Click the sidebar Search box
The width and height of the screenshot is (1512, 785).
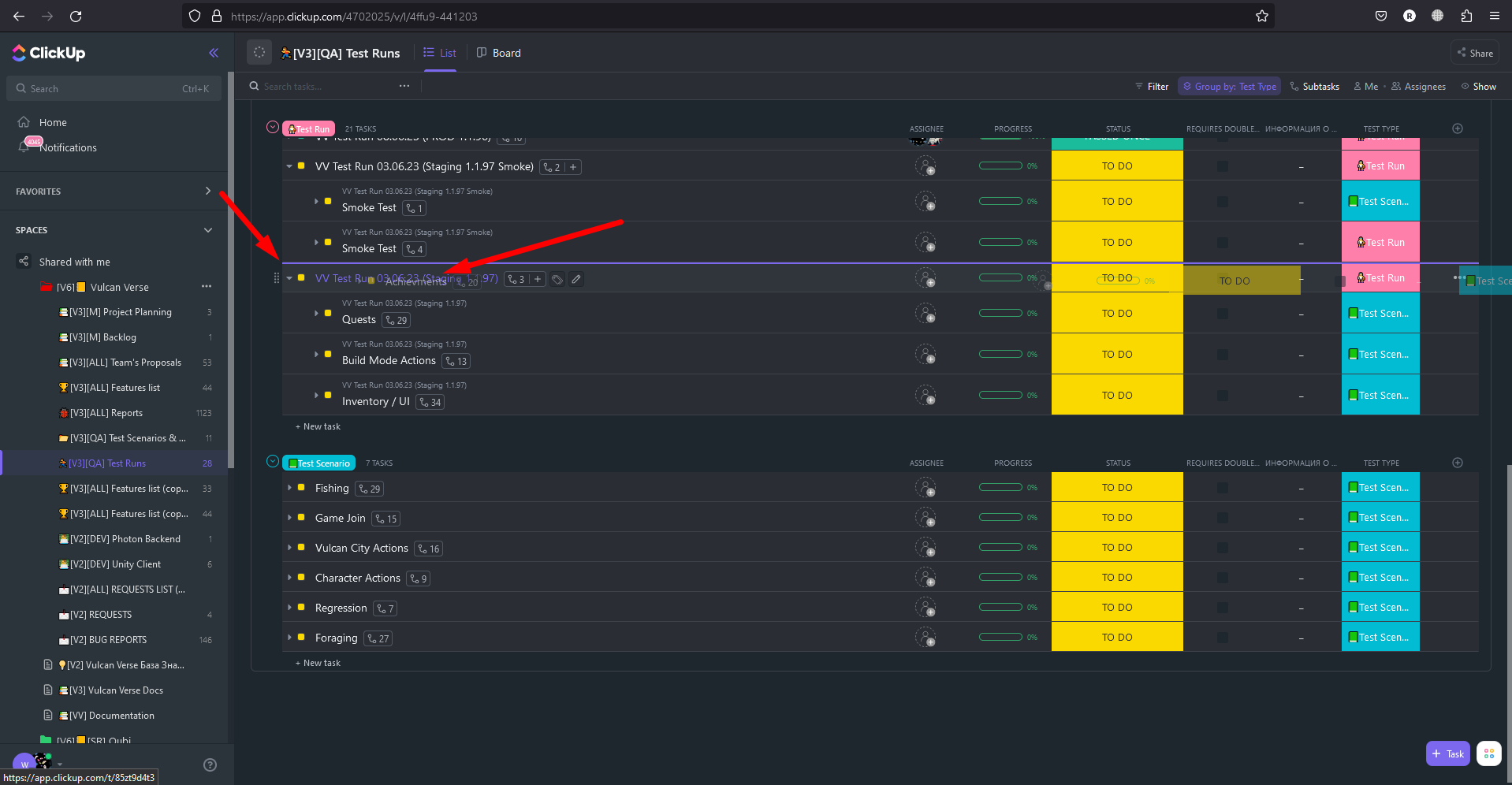click(114, 88)
